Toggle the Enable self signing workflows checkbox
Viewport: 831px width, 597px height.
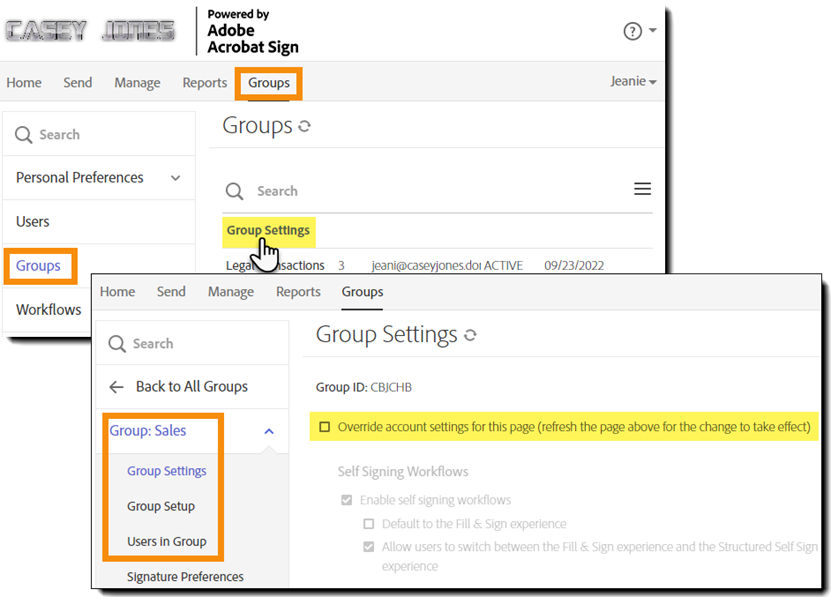[347, 500]
